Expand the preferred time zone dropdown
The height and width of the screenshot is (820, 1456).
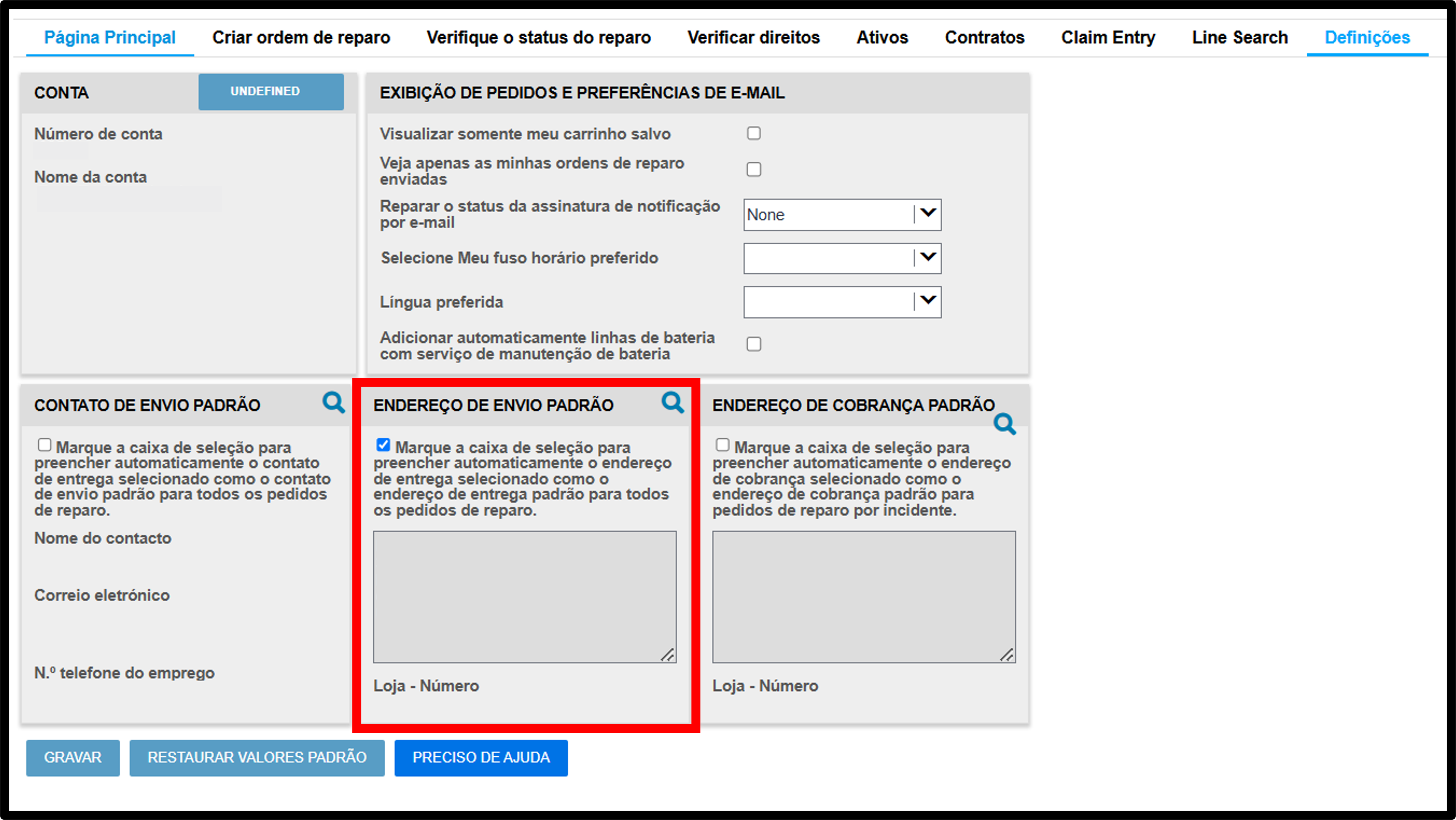842,258
